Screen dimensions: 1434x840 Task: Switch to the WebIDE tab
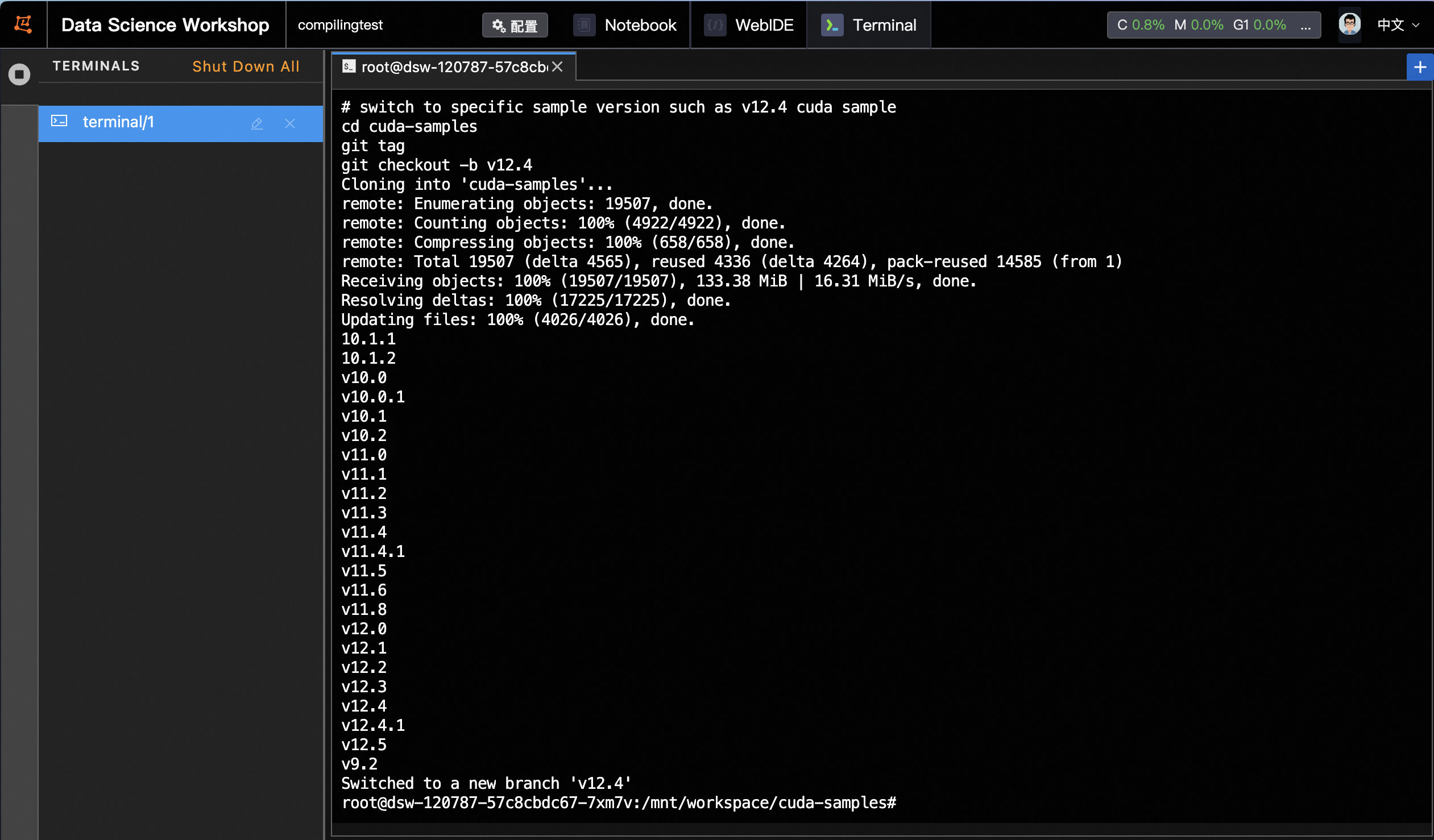[764, 25]
